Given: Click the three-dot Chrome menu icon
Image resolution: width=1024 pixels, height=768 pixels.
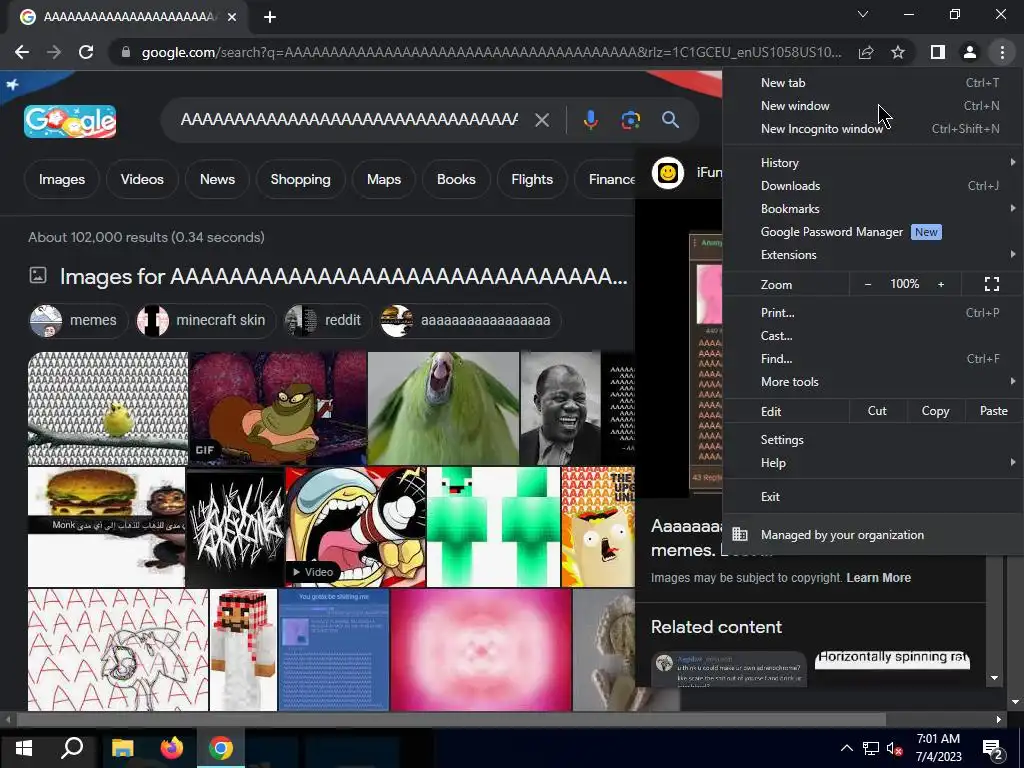Looking at the screenshot, I should (x=1002, y=52).
